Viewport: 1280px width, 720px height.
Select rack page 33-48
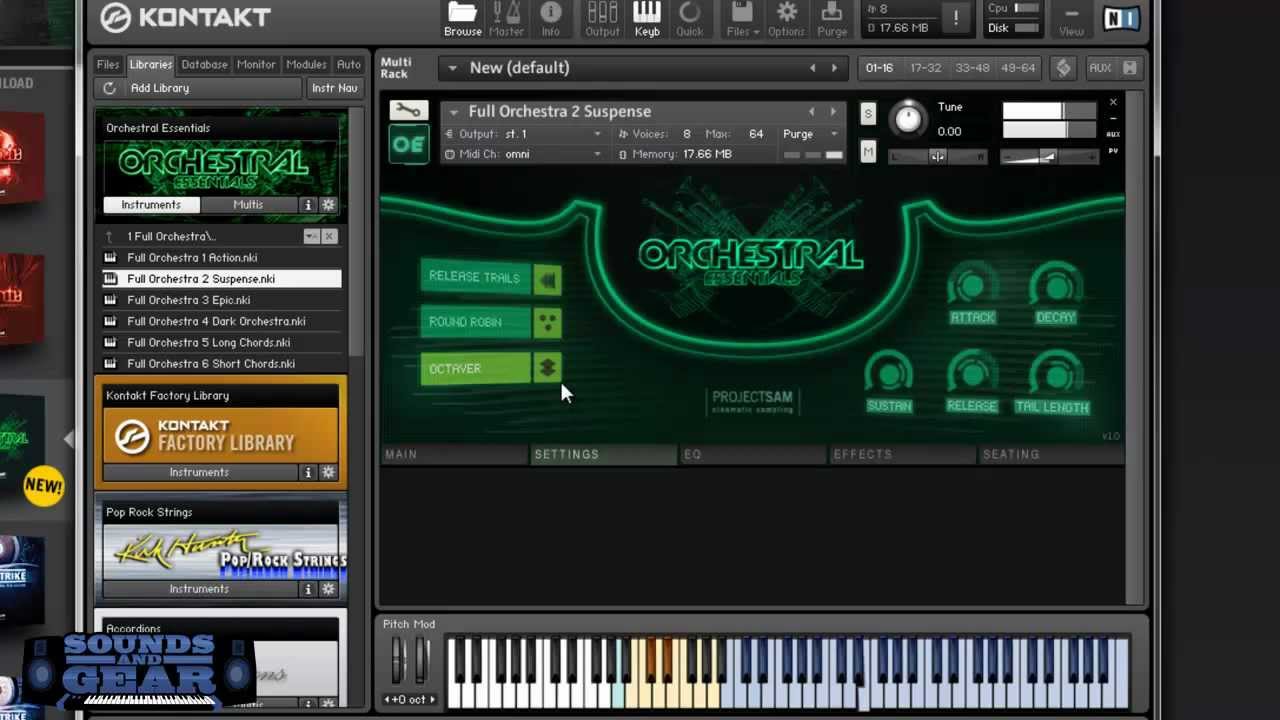972,68
